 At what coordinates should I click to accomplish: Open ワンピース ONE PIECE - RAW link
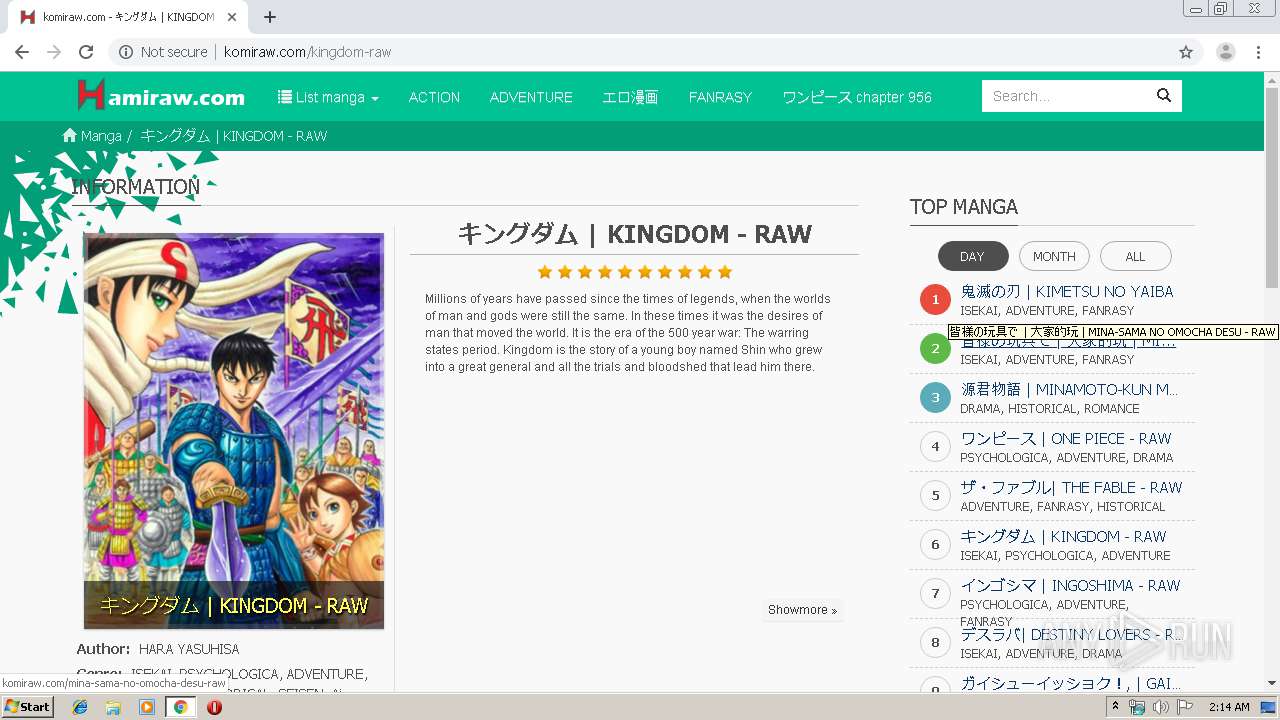point(1066,438)
